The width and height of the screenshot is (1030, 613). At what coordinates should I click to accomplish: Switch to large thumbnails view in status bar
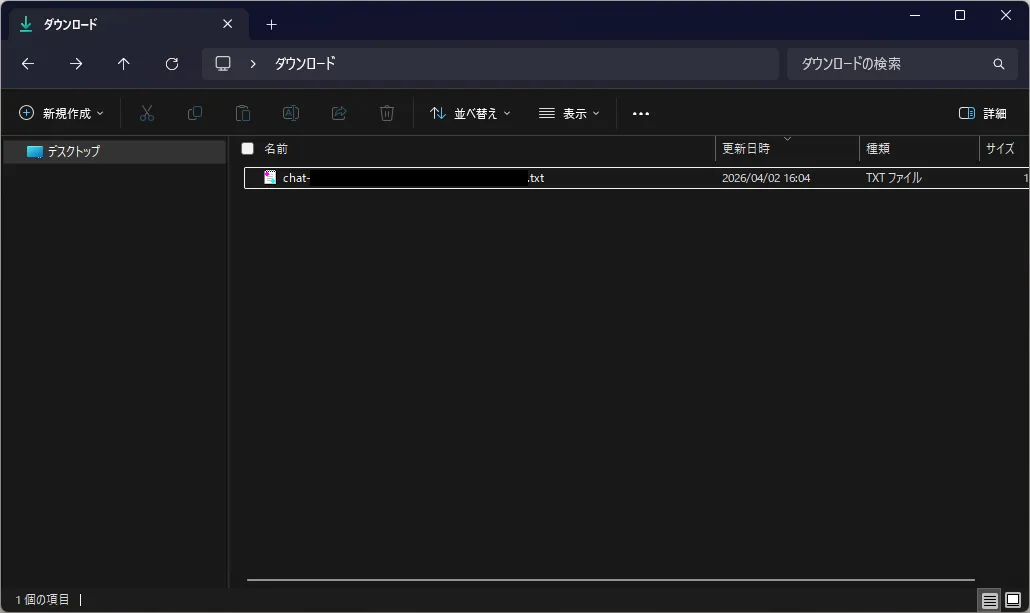1013,599
